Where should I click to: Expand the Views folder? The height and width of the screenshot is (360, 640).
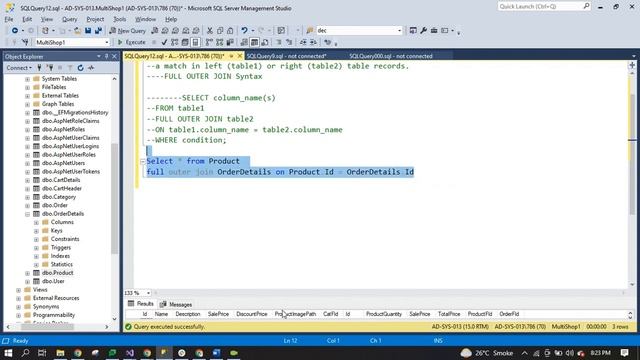[x=18, y=290]
